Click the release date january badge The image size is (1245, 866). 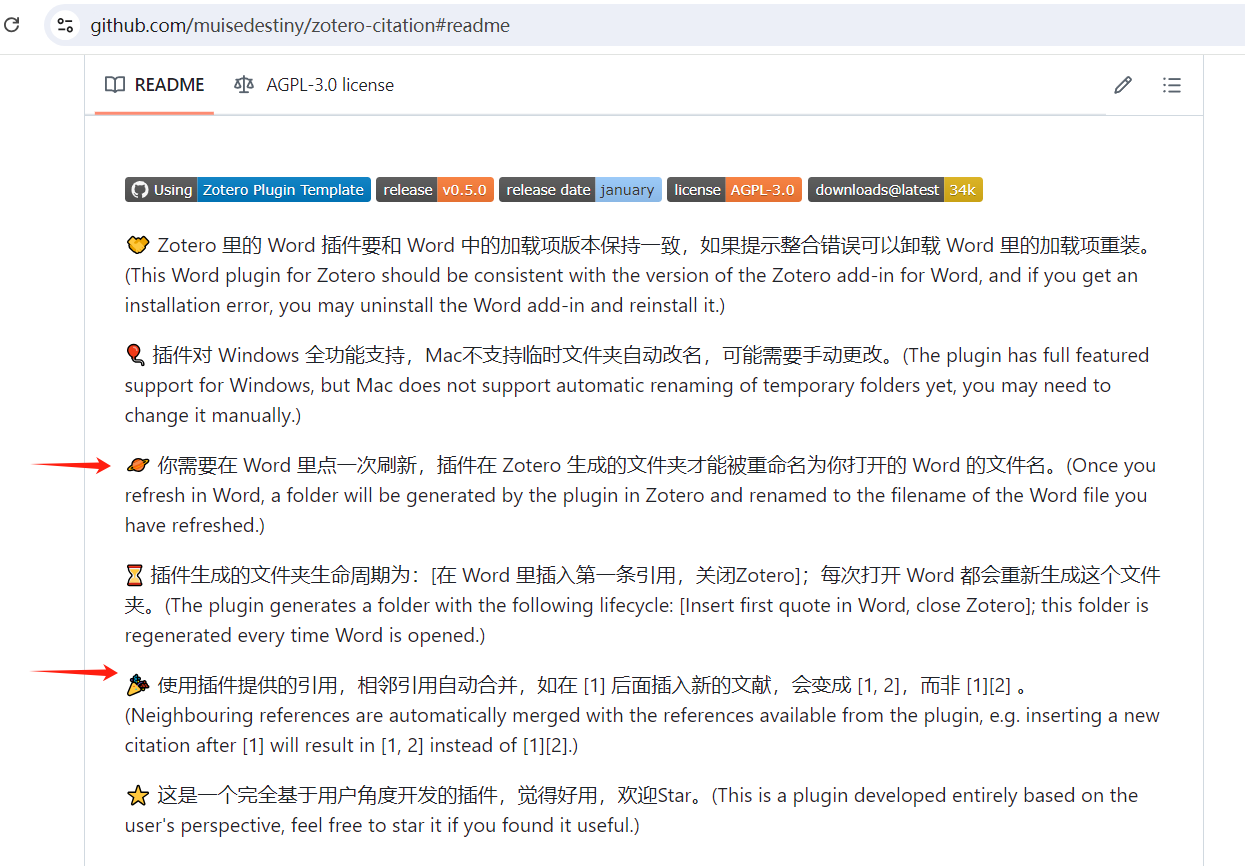[580, 190]
